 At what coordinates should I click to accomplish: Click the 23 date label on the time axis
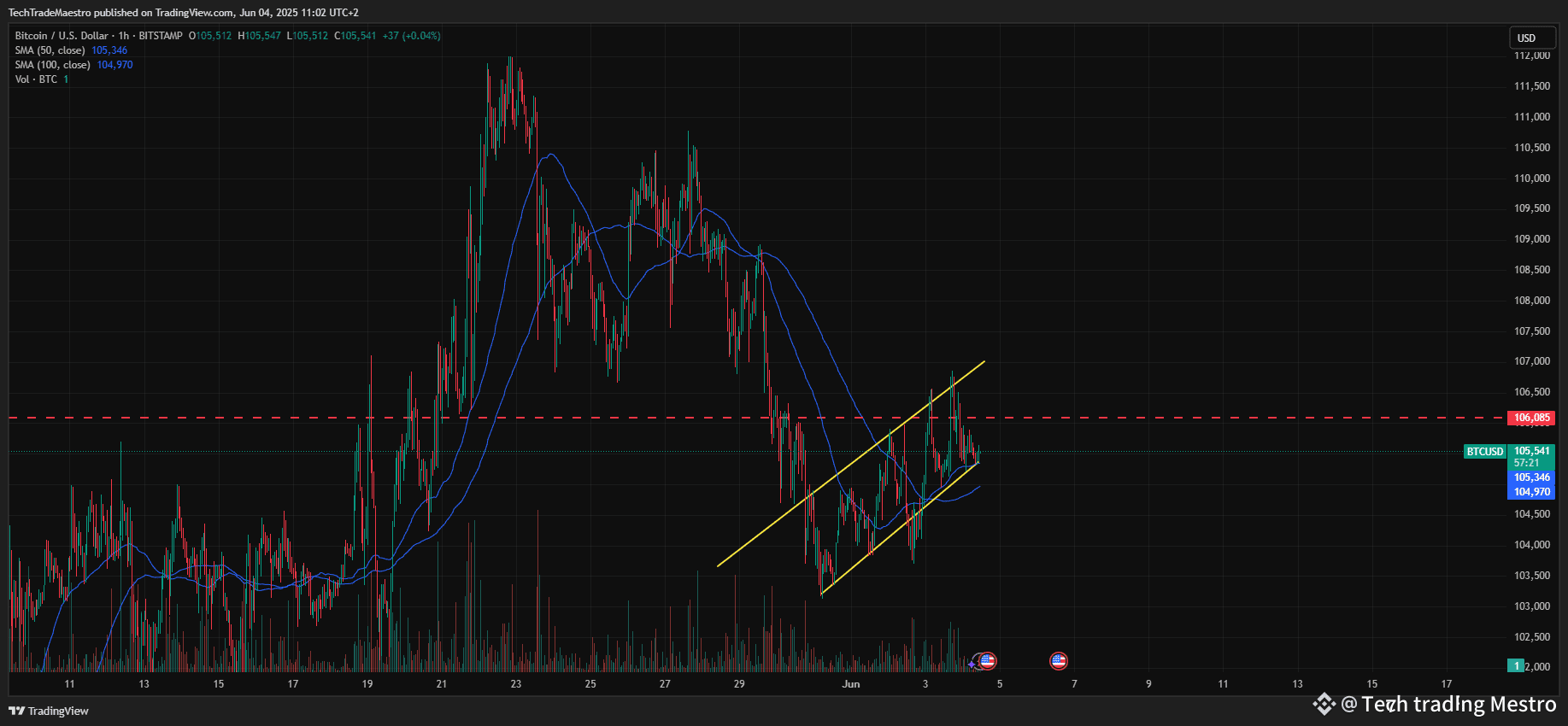point(516,684)
